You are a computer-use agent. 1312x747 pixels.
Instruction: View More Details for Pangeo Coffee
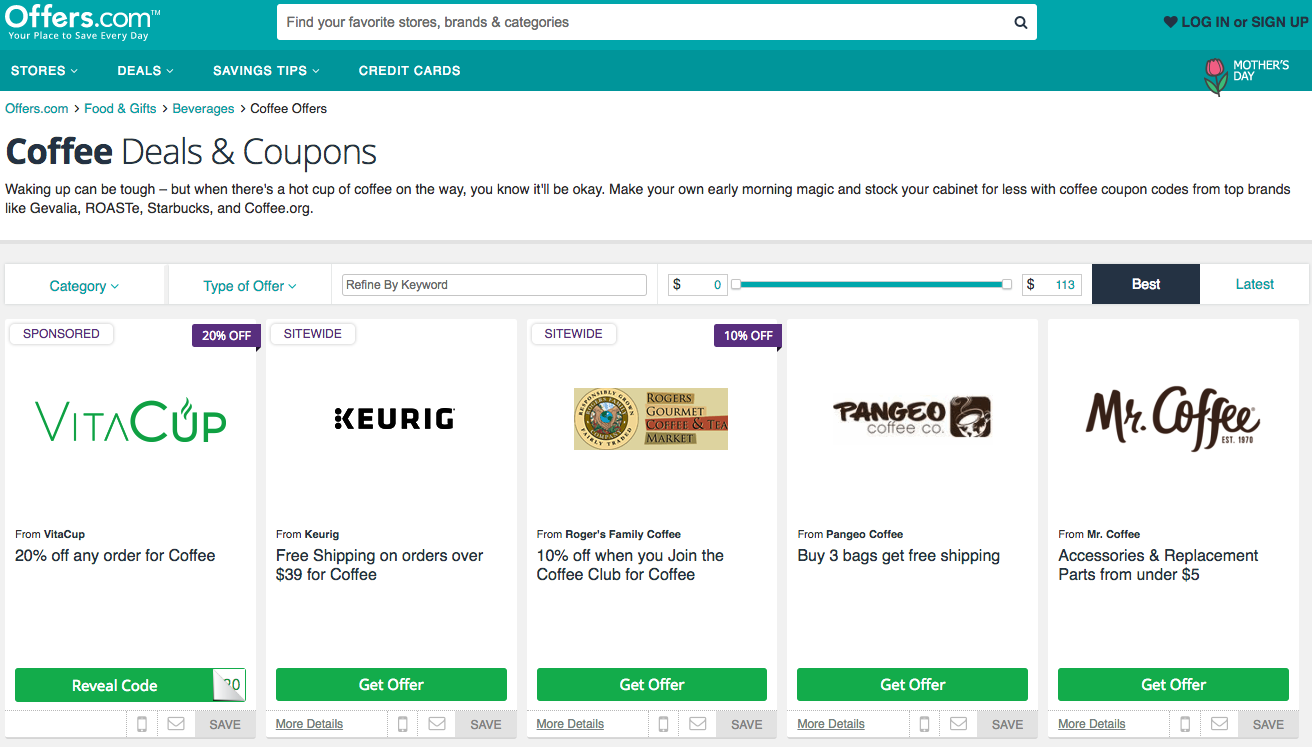pos(831,724)
